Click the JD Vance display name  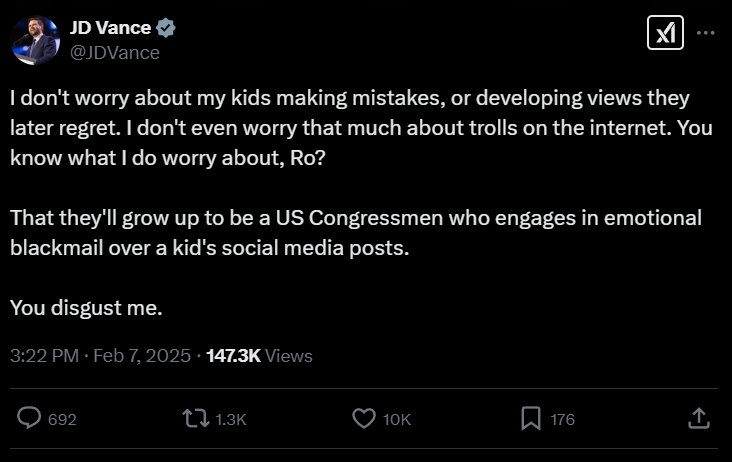pos(110,28)
